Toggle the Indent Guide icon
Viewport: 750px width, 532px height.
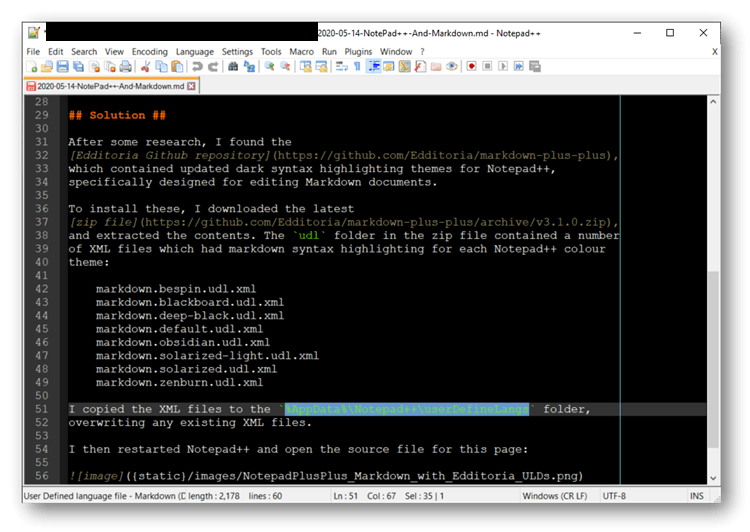tap(373, 66)
